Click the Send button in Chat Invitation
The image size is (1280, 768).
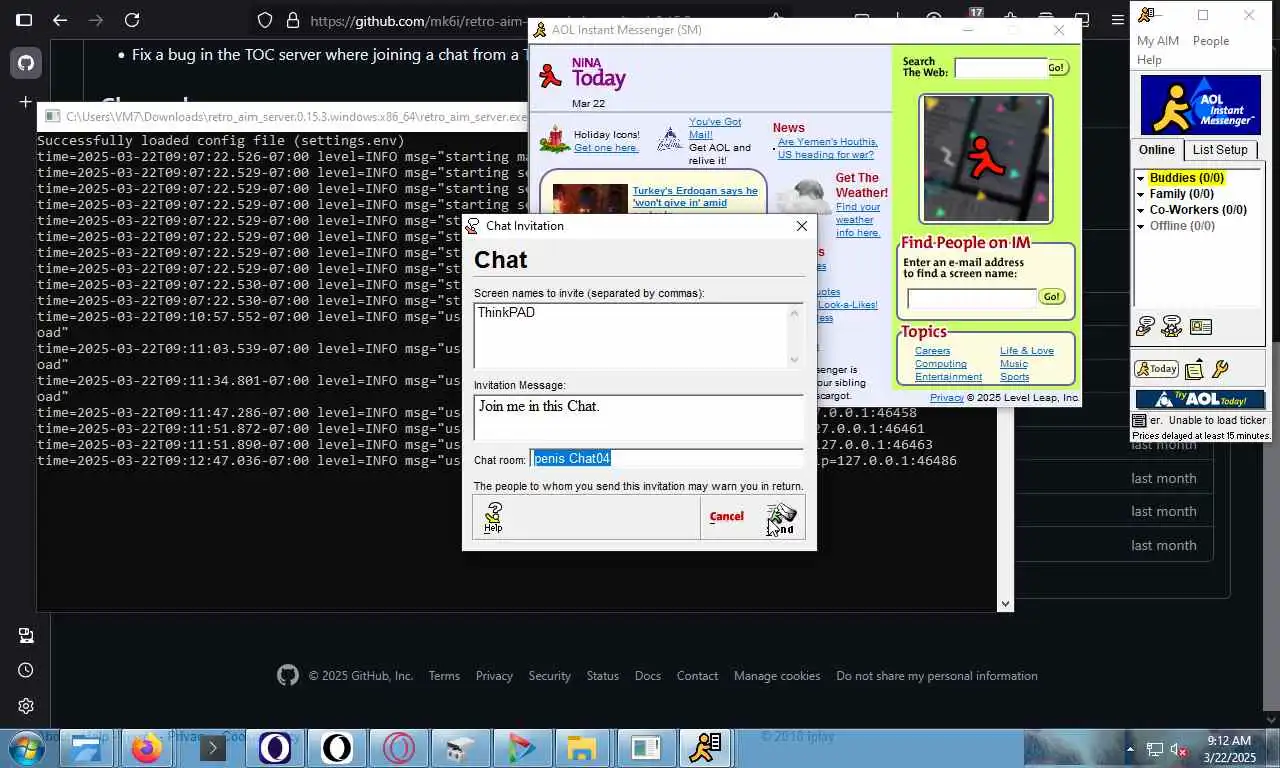[781, 517]
